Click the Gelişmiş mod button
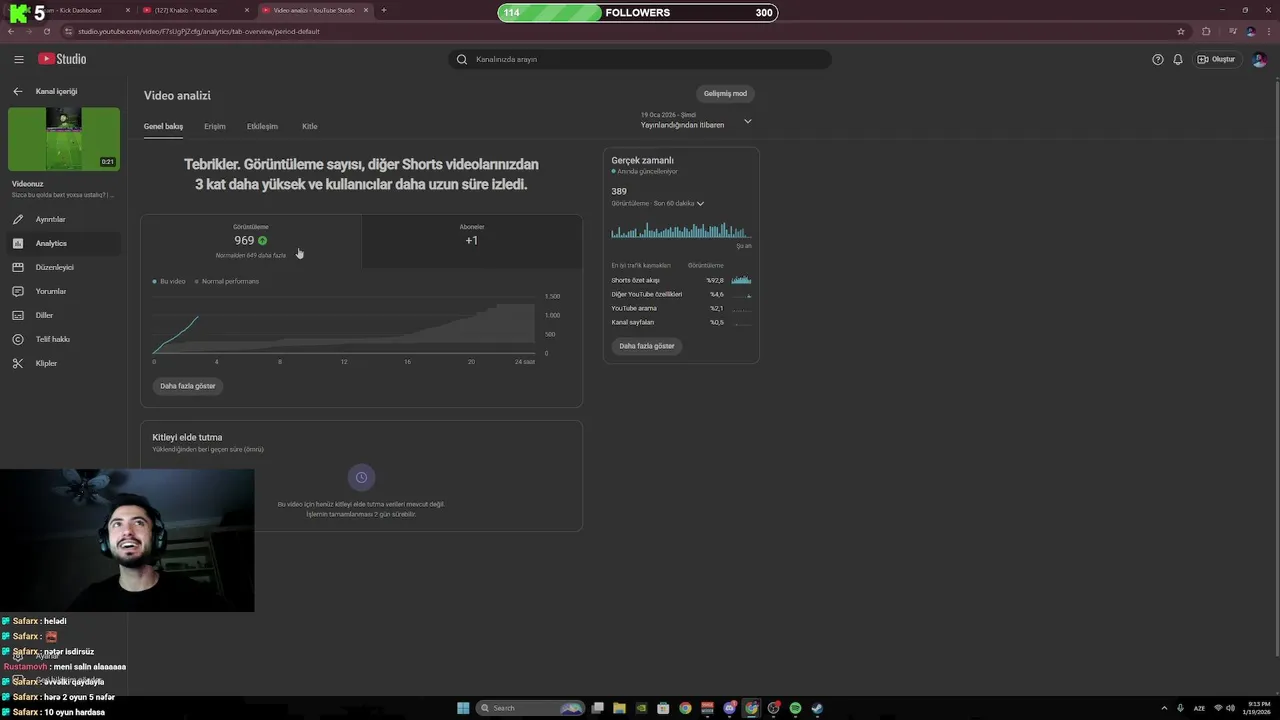Screen dimensions: 1280x720 (725, 94)
